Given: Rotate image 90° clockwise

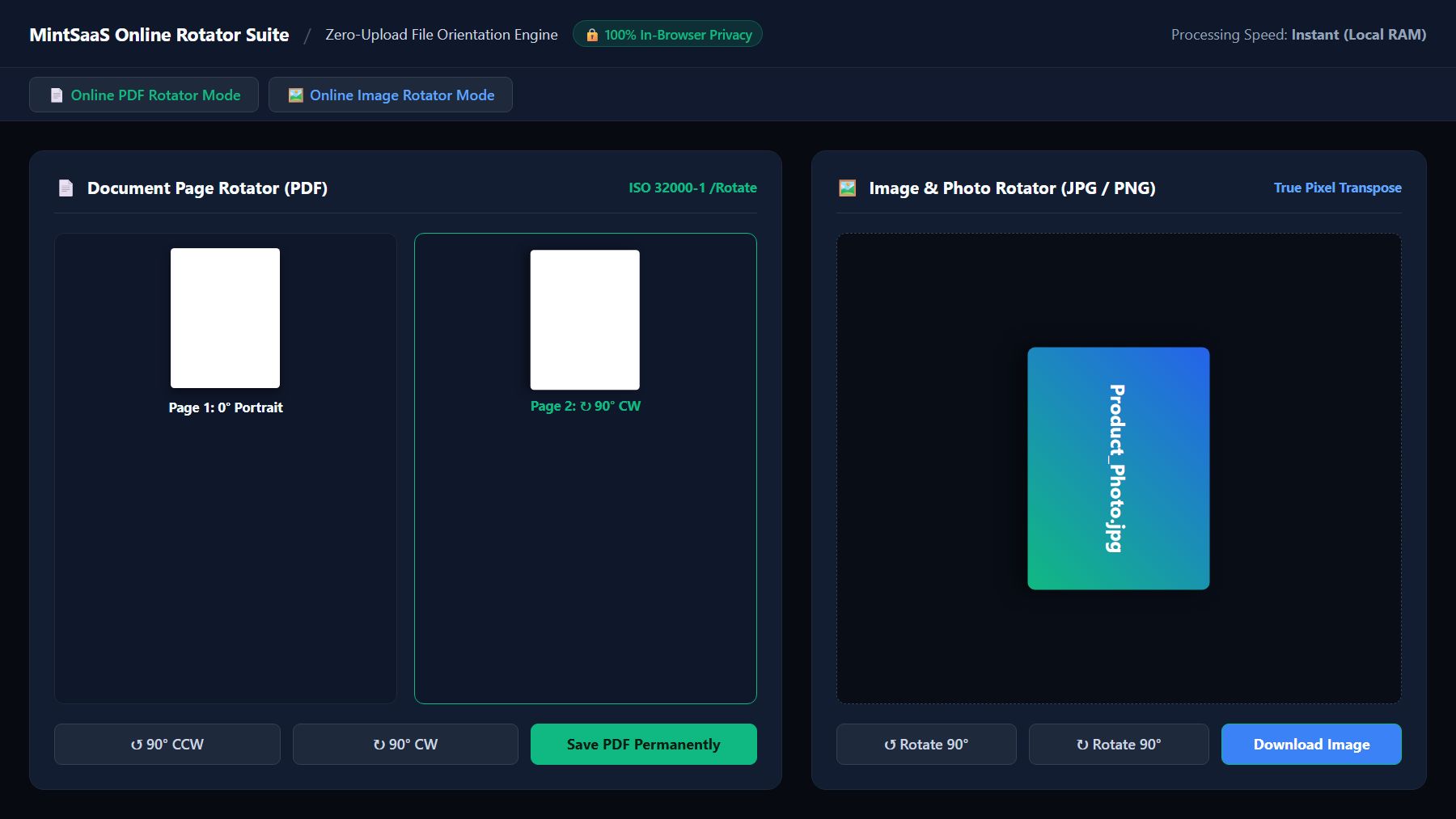Looking at the screenshot, I should click(x=1119, y=744).
